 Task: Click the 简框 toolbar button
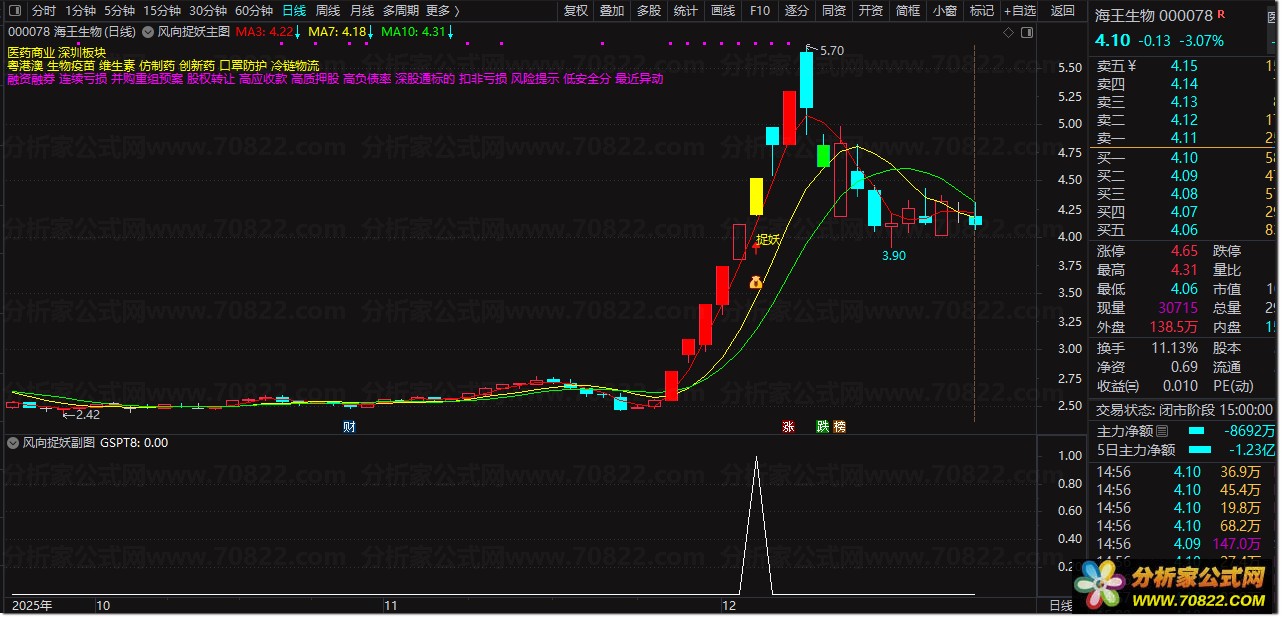pos(908,11)
